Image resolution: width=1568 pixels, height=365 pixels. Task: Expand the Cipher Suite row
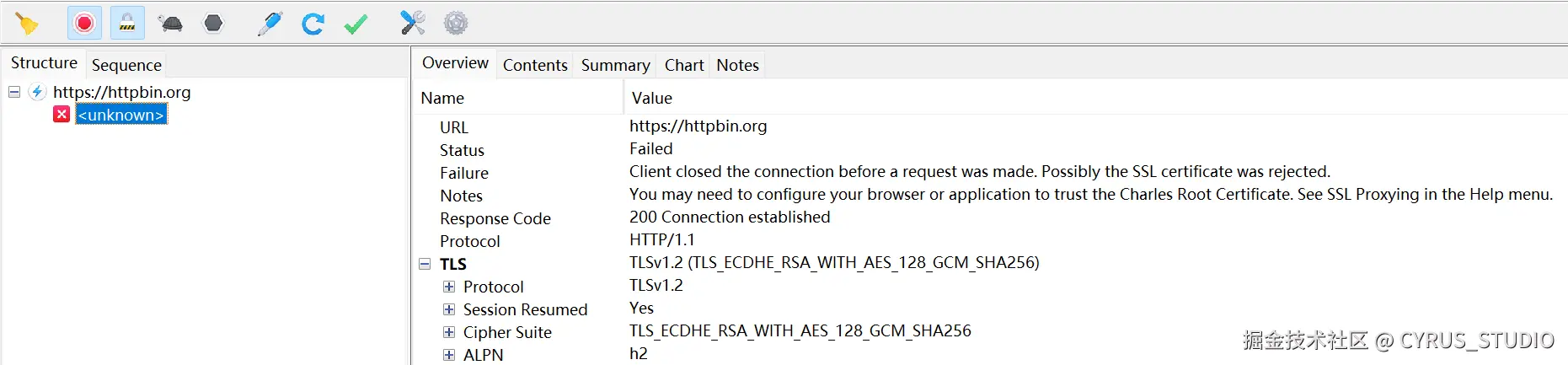[x=449, y=332]
